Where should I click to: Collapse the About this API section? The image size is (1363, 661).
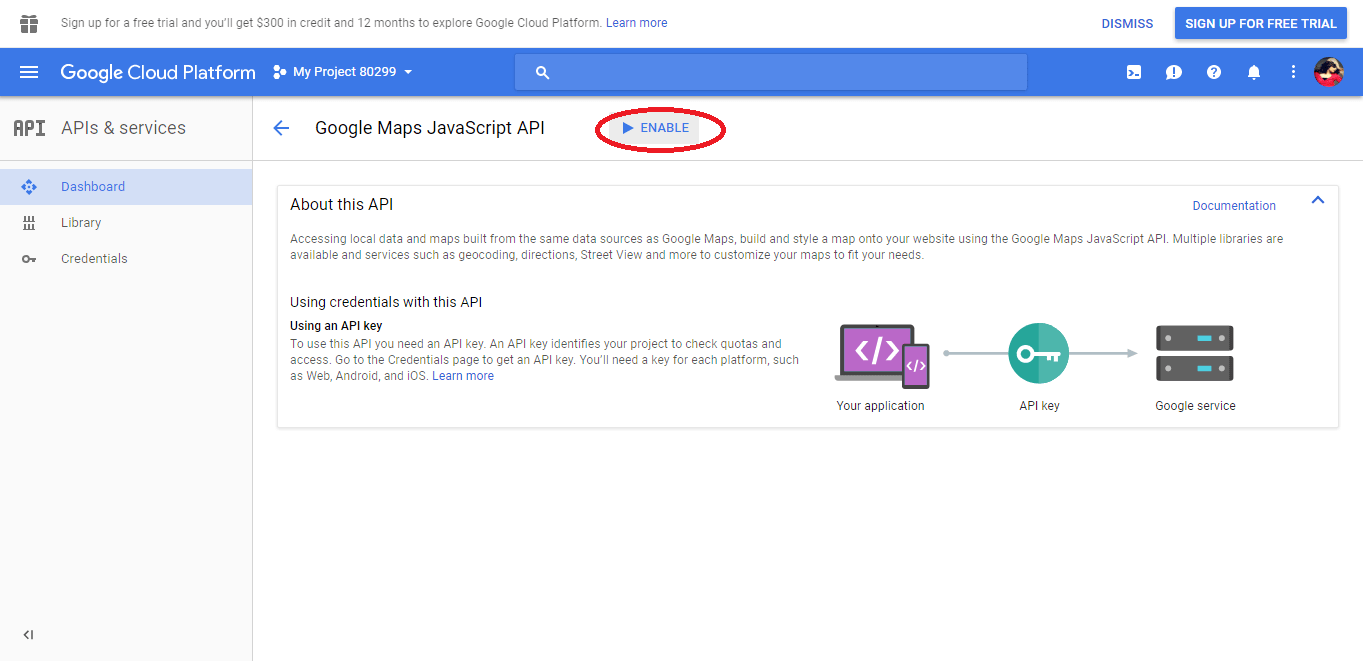pyautogui.click(x=1318, y=200)
